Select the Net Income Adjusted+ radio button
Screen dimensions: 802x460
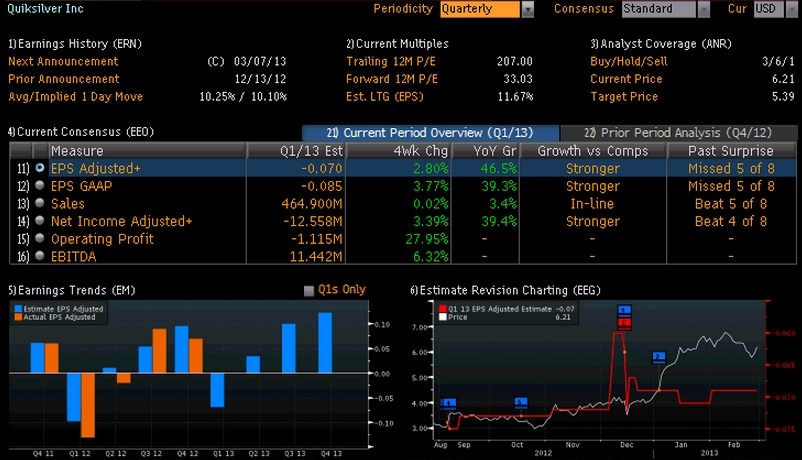[40, 221]
